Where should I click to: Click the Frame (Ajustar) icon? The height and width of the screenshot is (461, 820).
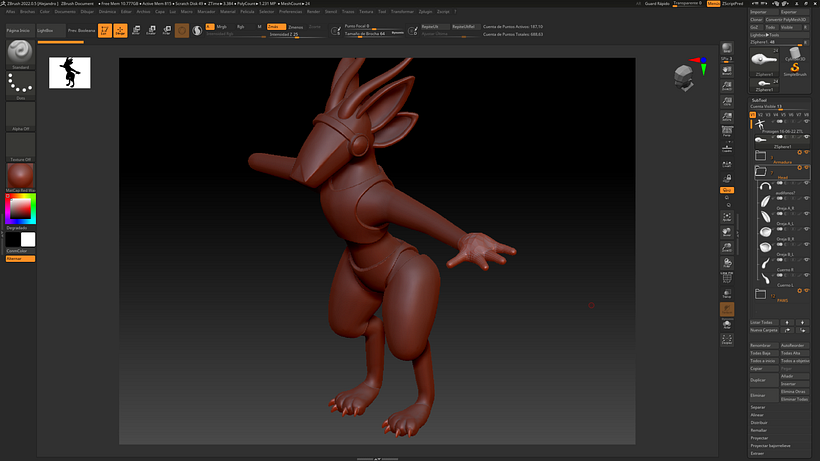pos(727,216)
